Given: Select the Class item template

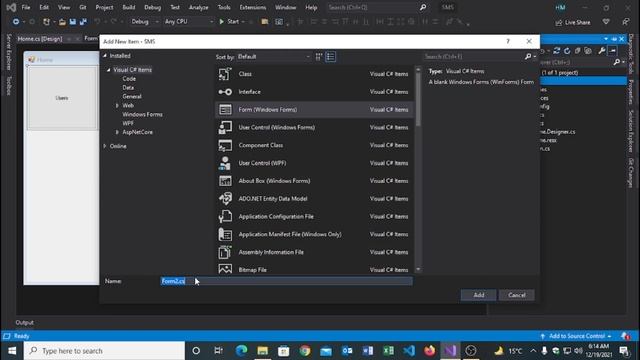Looking at the screenshot, I should coord(313,74).
